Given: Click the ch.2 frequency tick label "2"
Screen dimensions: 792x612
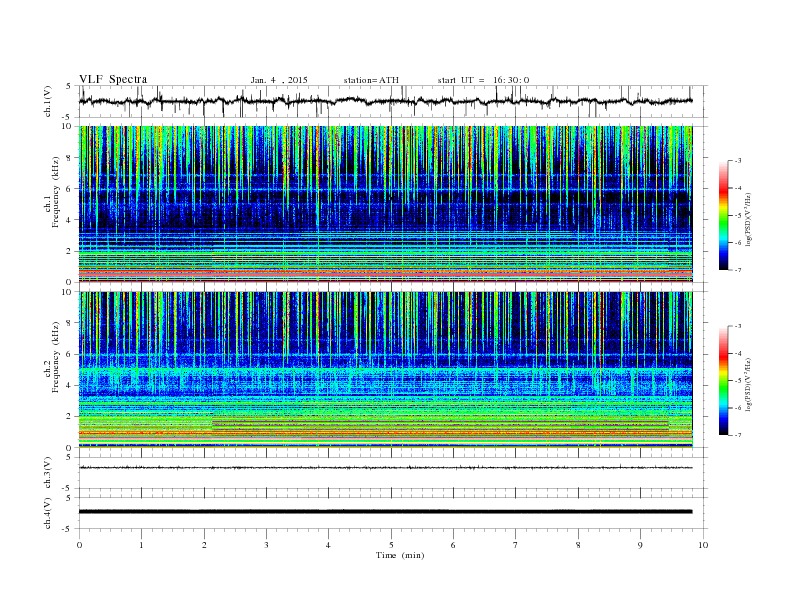Looking at the screenshot, I should point(70,416).
